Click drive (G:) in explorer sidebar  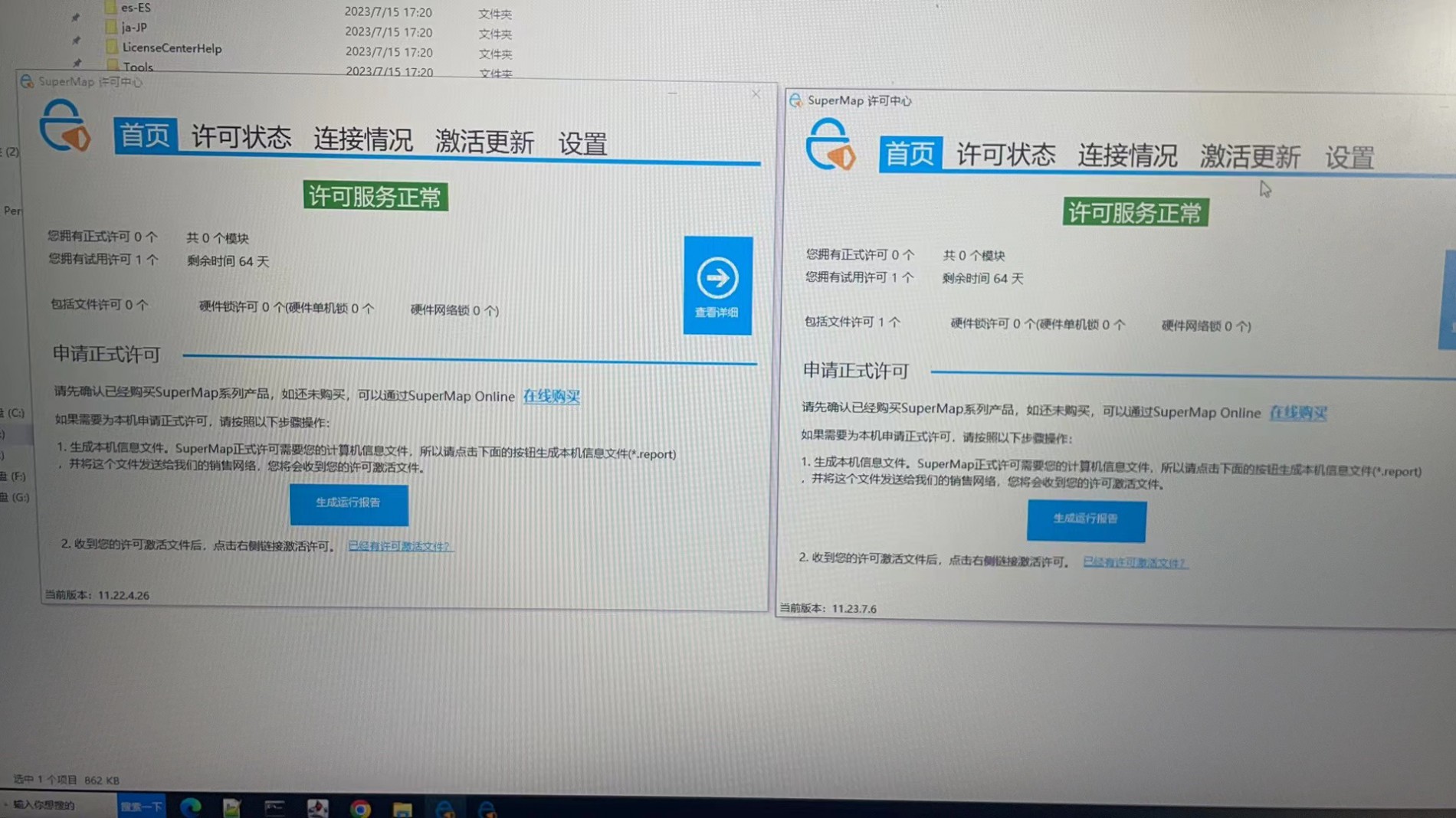point(15,497)
